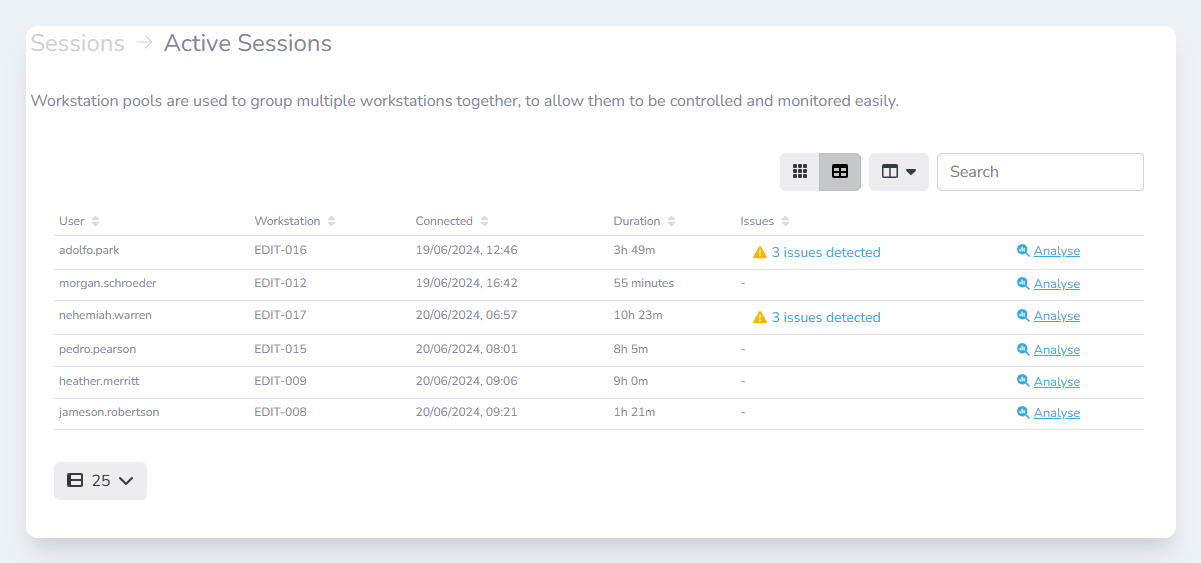Switch to table view layout
Viewport: 1201px width, 563px height.
(x=840, y=172)
